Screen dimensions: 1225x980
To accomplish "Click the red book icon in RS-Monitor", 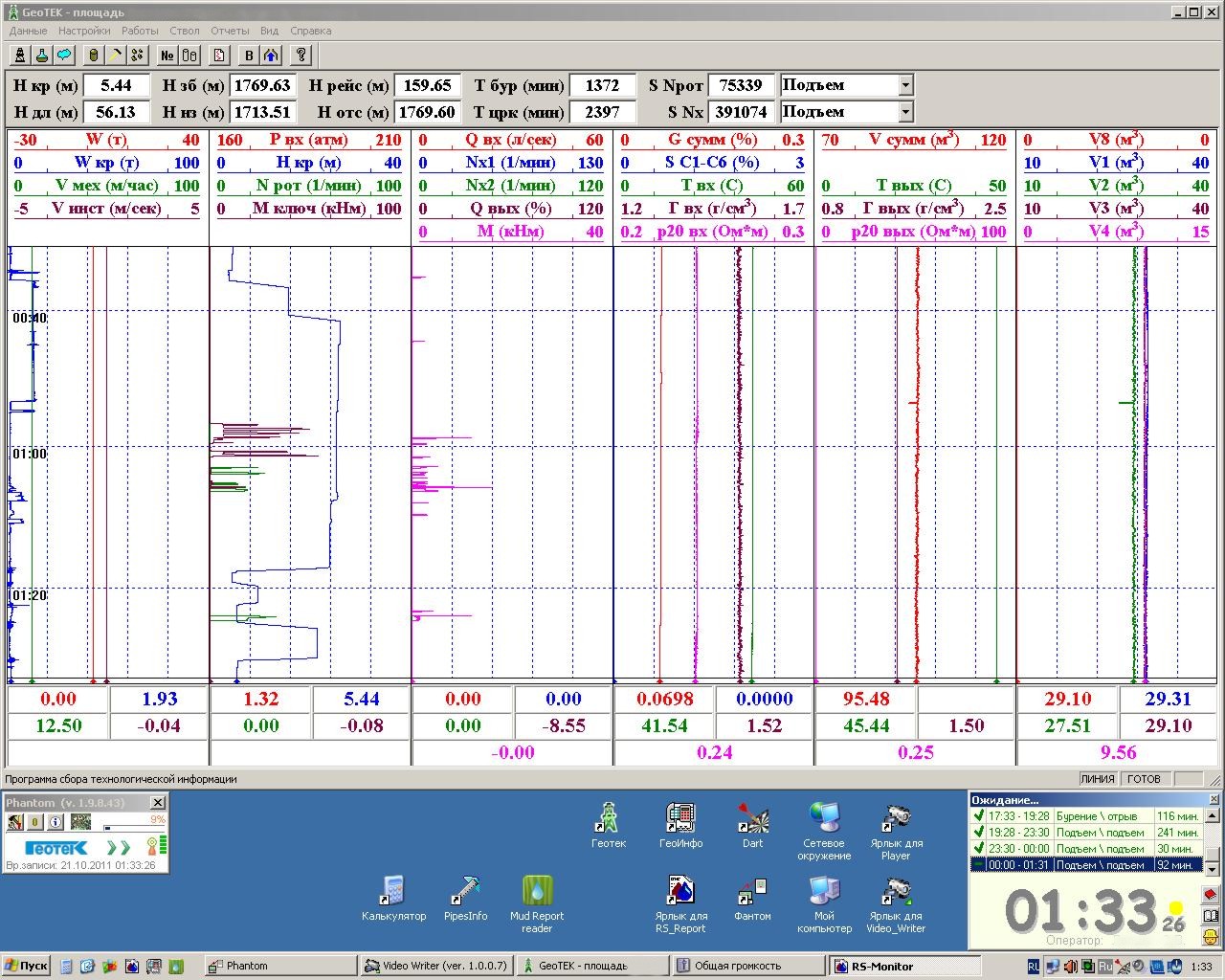I will [x=1211, y=895].
